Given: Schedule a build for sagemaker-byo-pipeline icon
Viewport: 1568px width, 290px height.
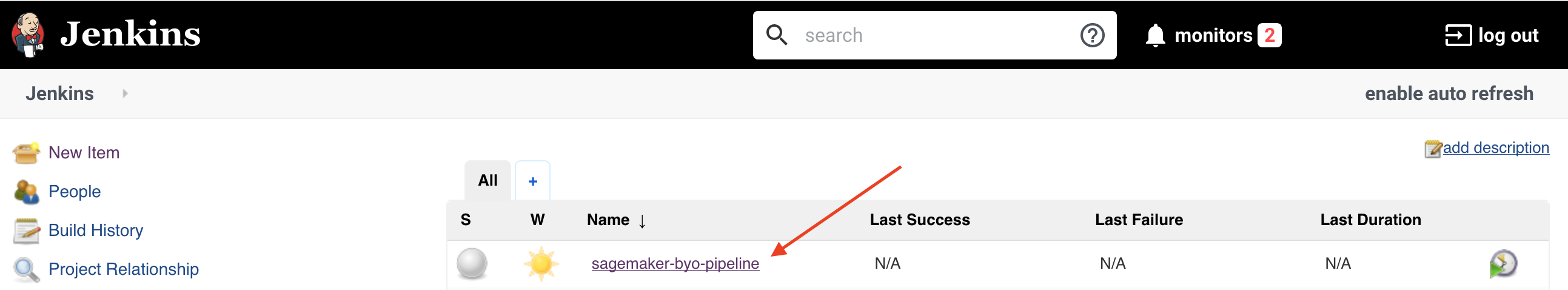Looking at the screenshot, I should click(x=1503, y=264).
